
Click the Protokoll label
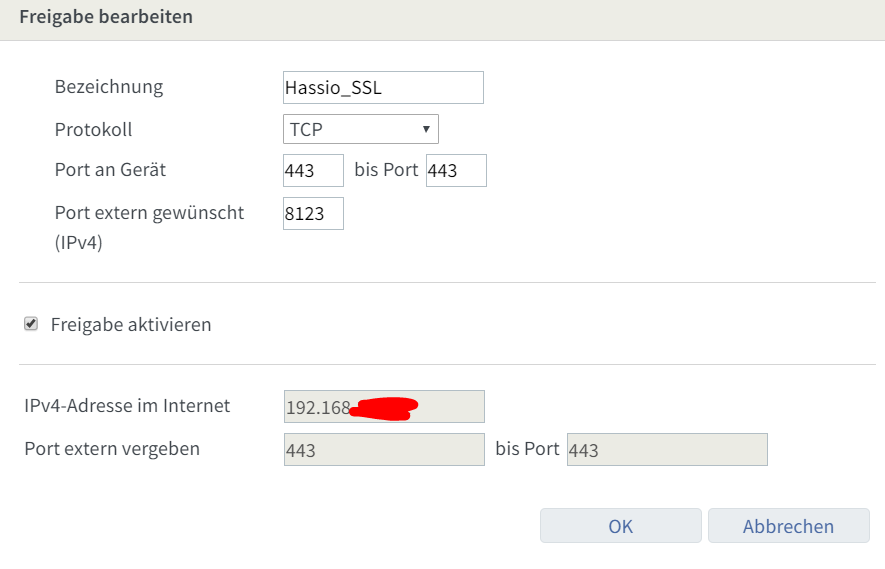coord(93,130)
